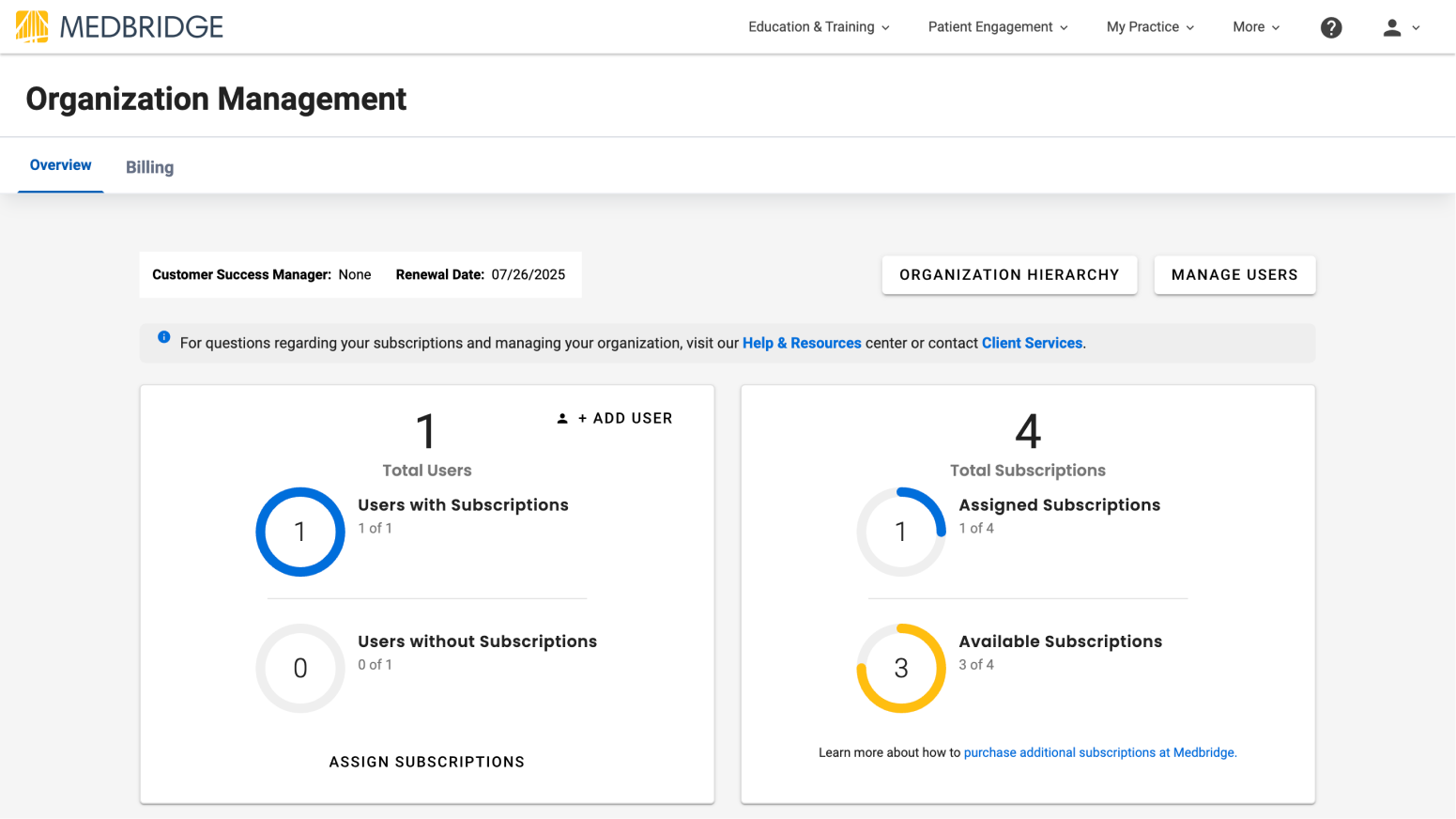The height and width of the screenshot is (819, 1456).
Task: Switch to the Billing tab
Action: coord(150,167)
